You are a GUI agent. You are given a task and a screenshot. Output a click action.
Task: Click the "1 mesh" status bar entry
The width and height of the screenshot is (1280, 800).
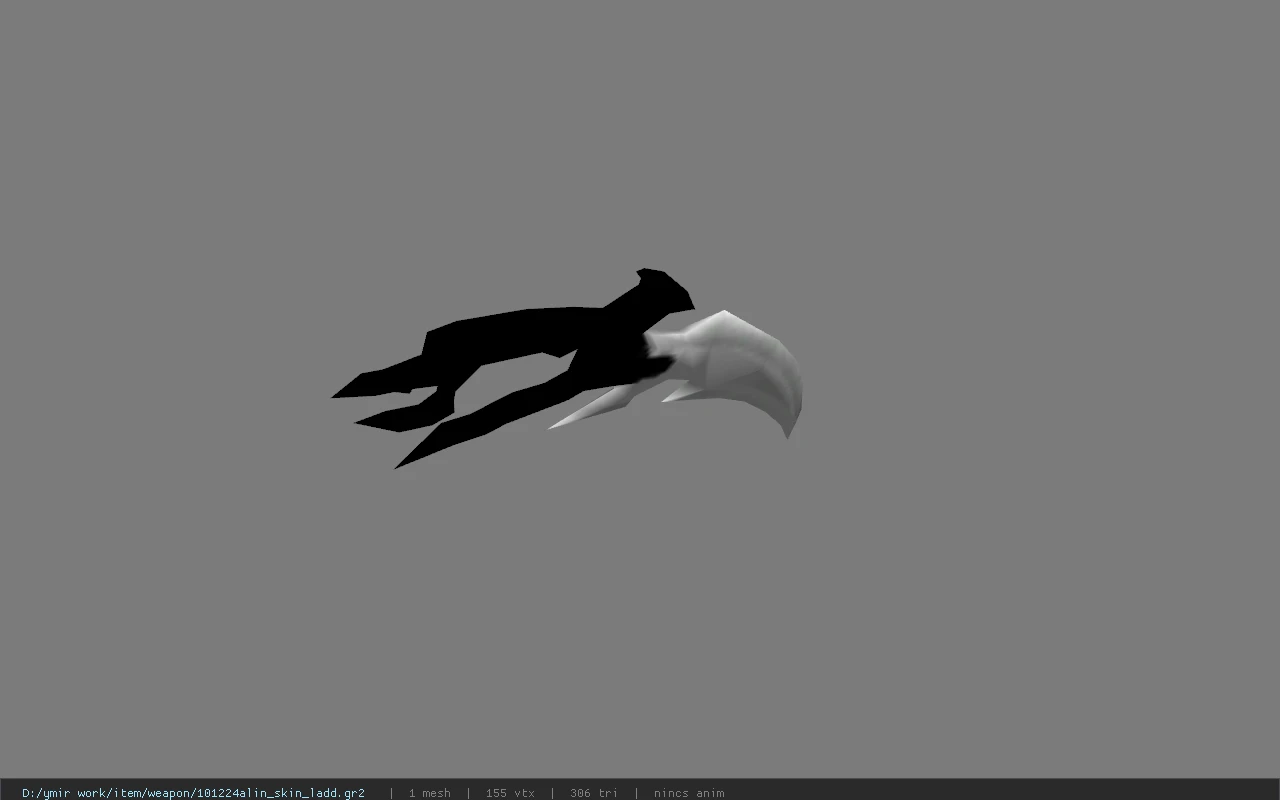coord(430,793)
